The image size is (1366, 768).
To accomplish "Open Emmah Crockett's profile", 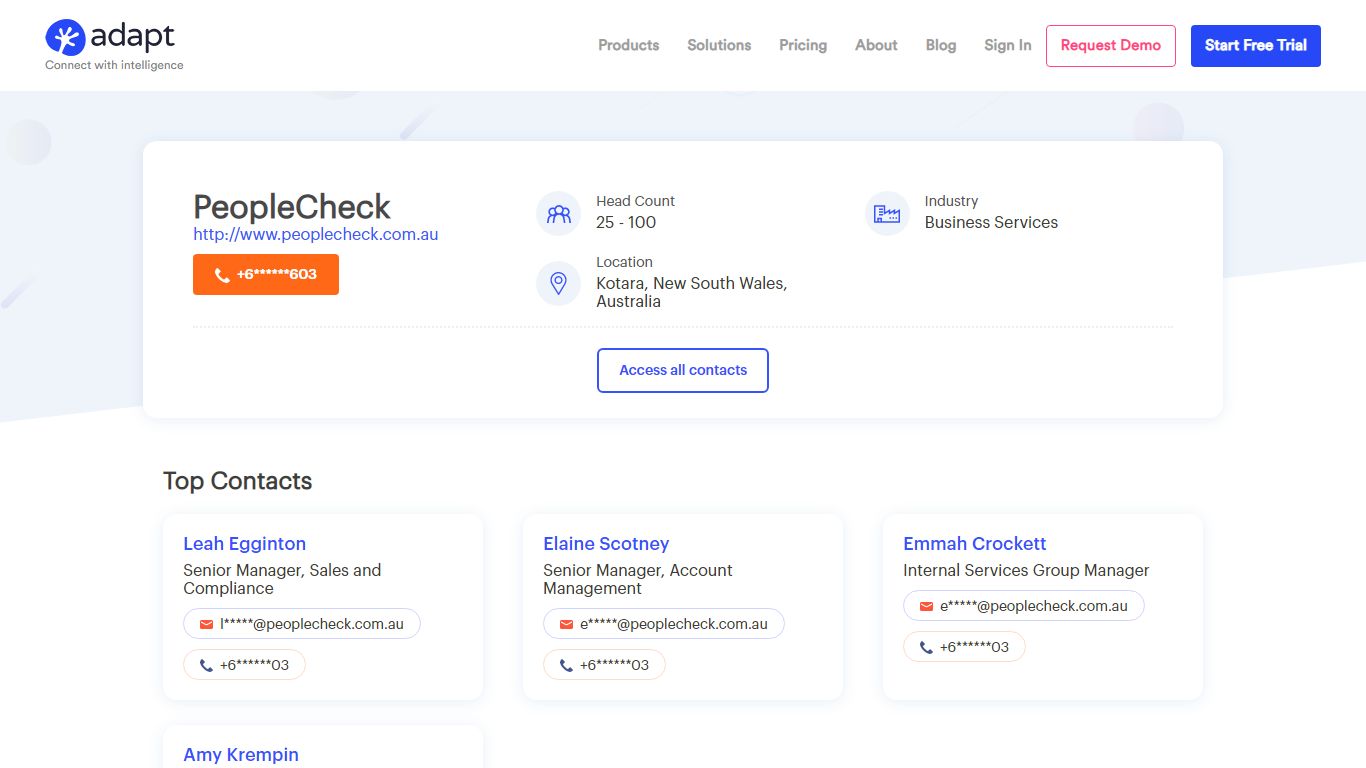I will pyautogui.click(x=975, y=544).
